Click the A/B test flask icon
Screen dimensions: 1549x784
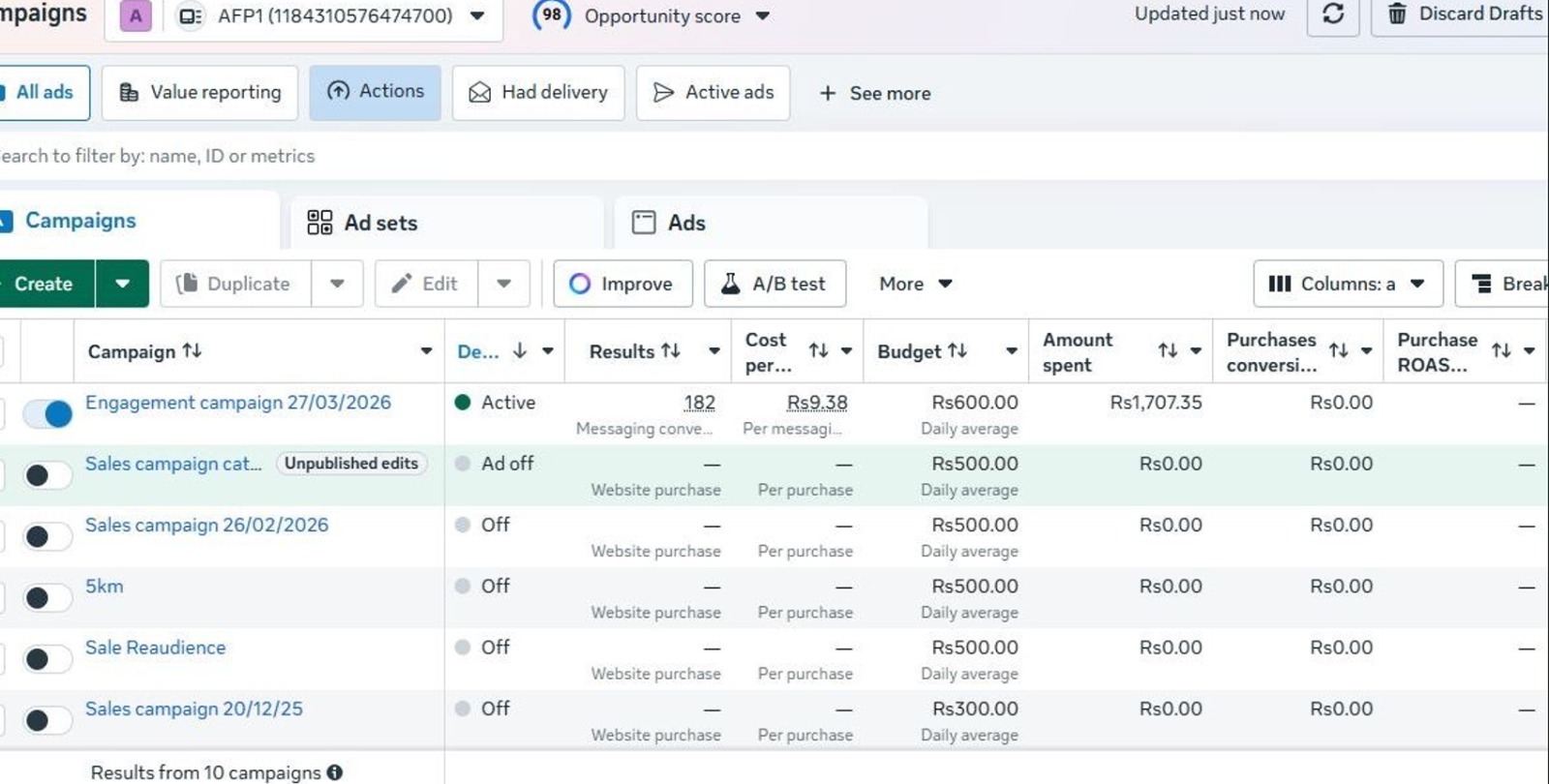point(731,284)
